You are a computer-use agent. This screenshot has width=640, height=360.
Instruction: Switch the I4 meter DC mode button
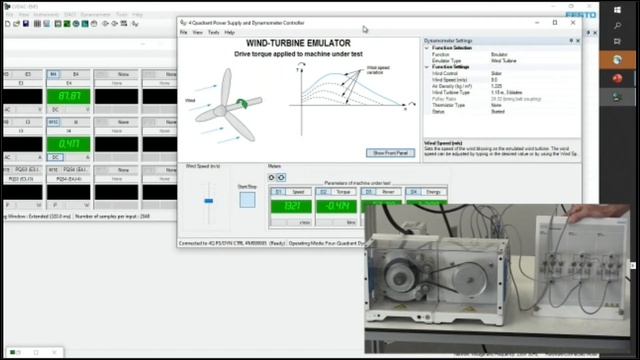pos(56,158)
